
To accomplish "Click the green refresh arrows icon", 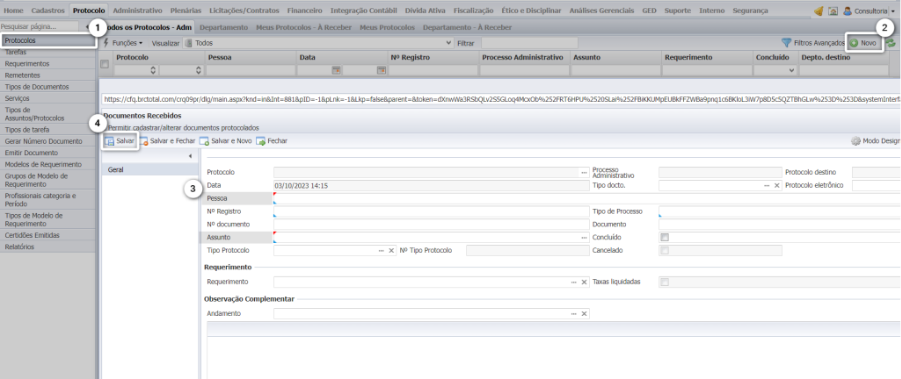I will click(x=891, y=43).
